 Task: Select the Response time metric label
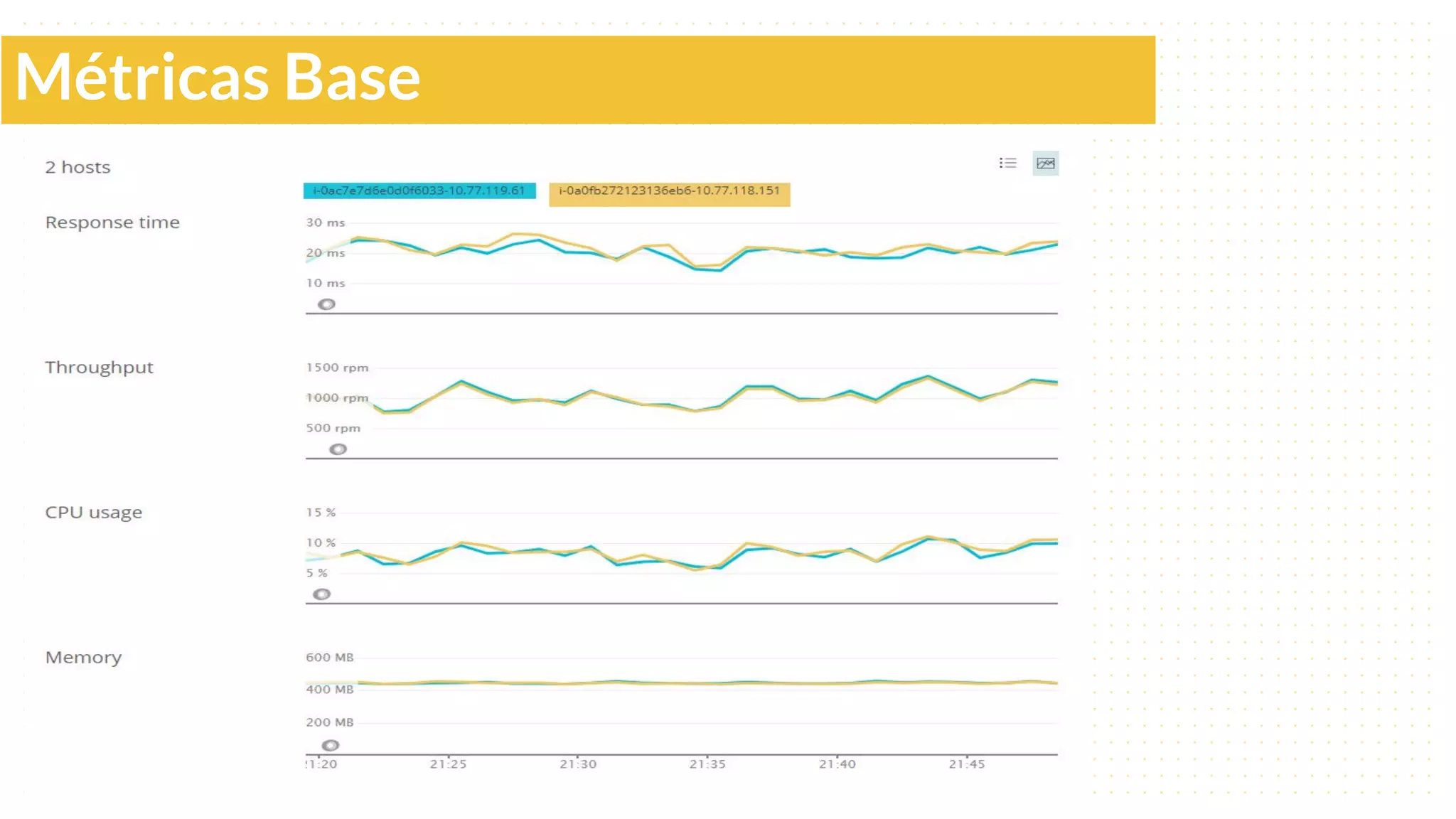[x=112, y=223]
